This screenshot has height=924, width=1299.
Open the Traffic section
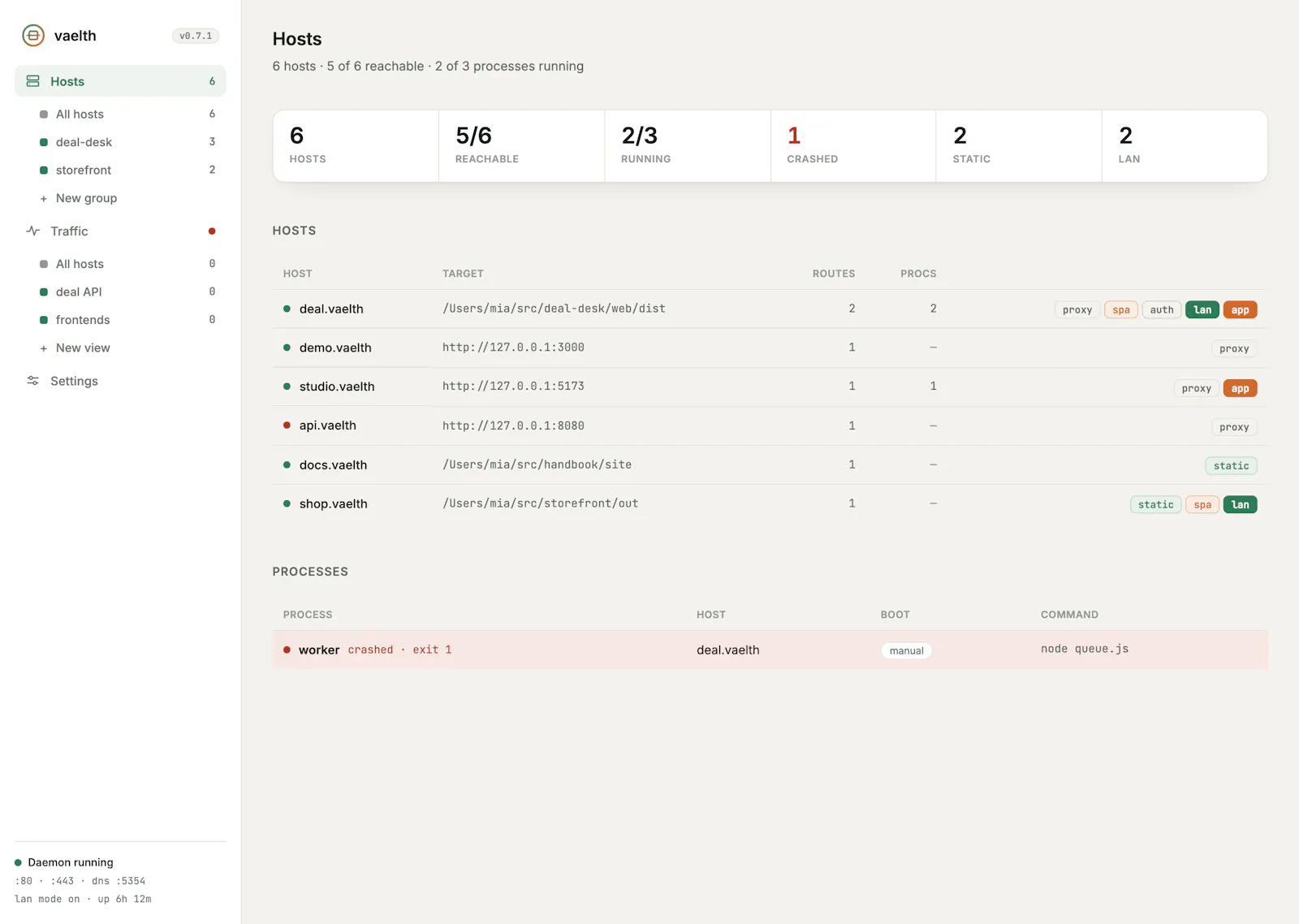120,231
